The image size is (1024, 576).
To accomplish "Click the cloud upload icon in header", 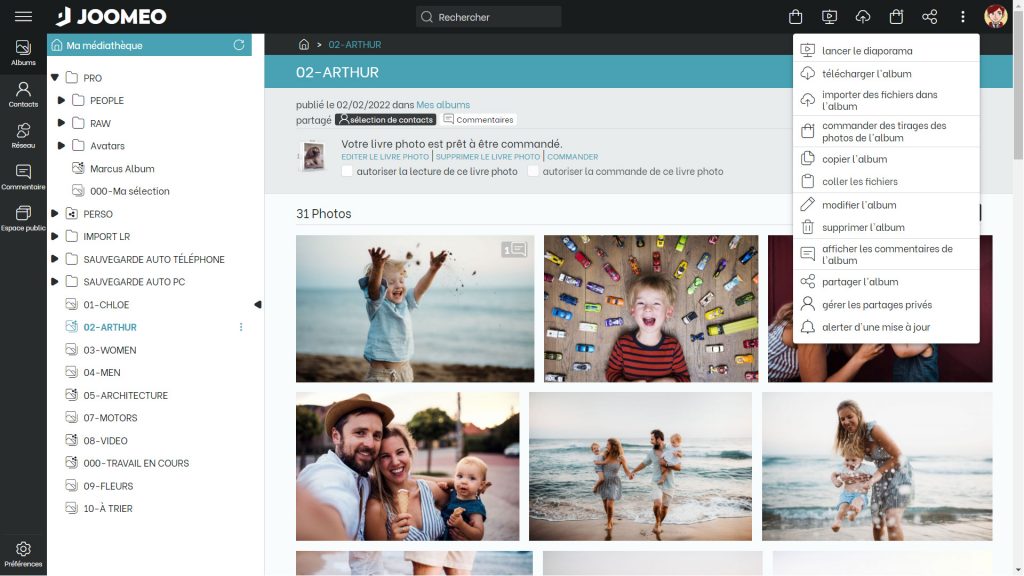I will tap(862, 17).
